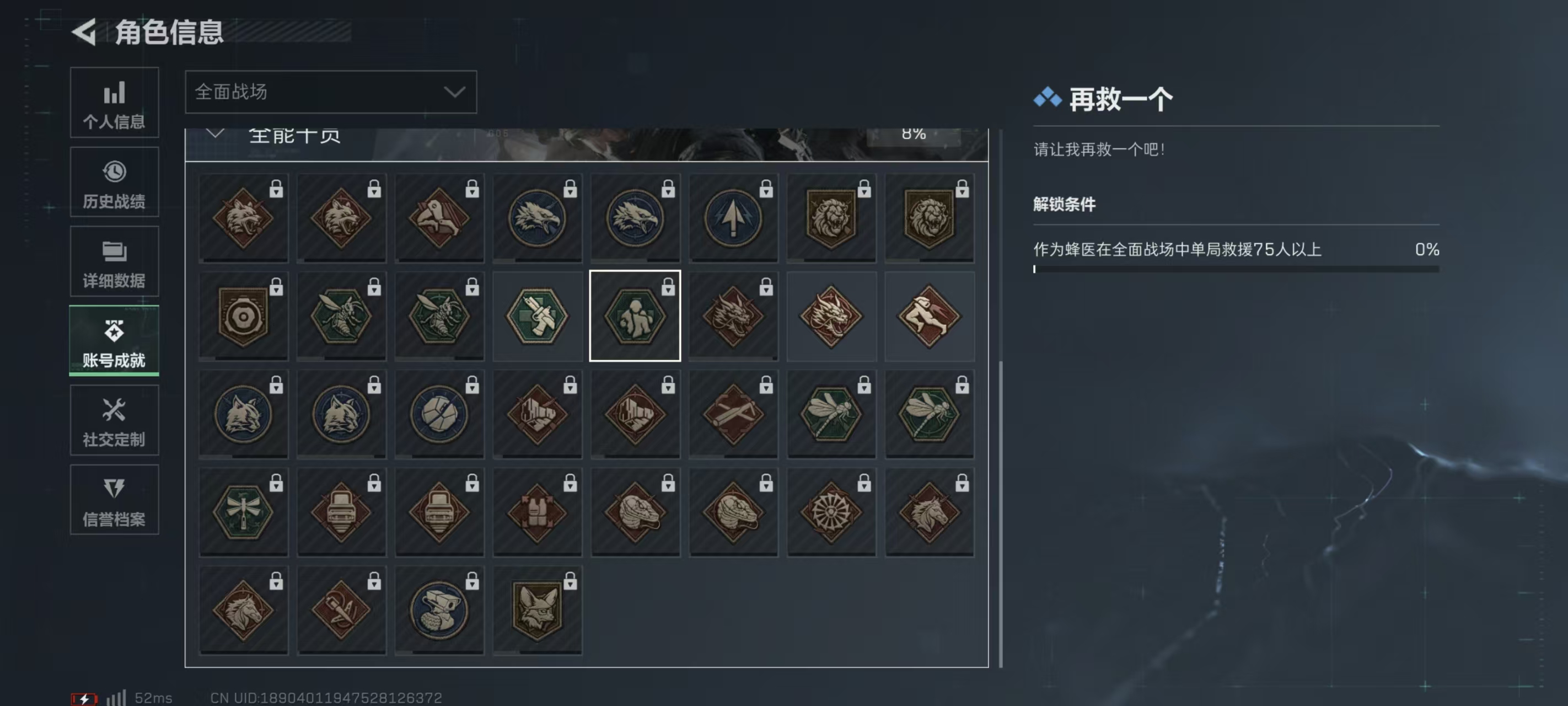Open the 全面战场 mode dropdown

pos(330,92)
